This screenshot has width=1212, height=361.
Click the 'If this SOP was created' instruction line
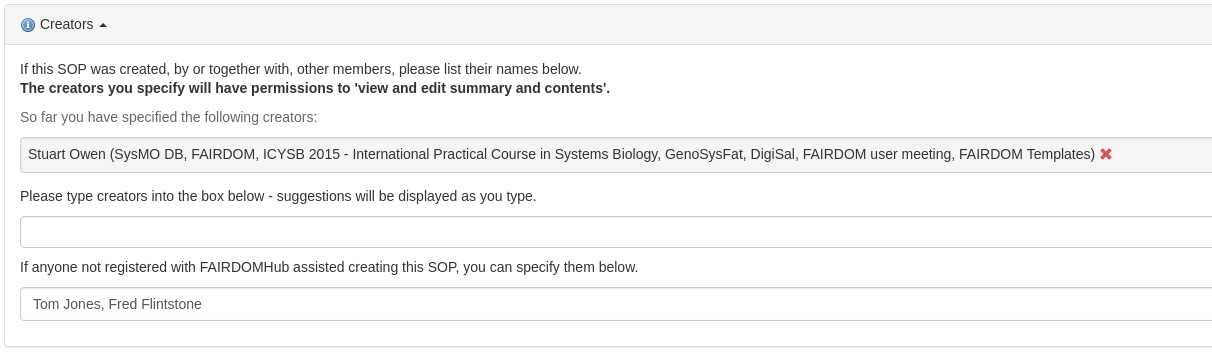(301, 69)
